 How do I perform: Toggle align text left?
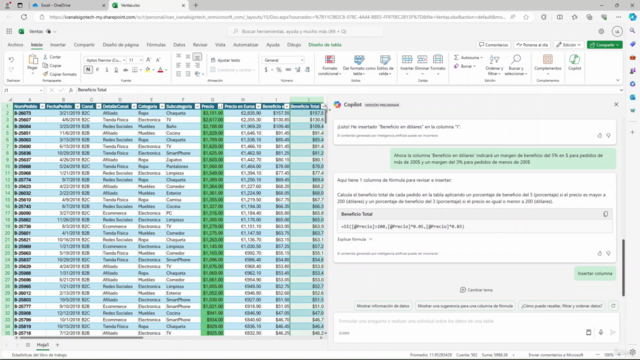point(178,65)
